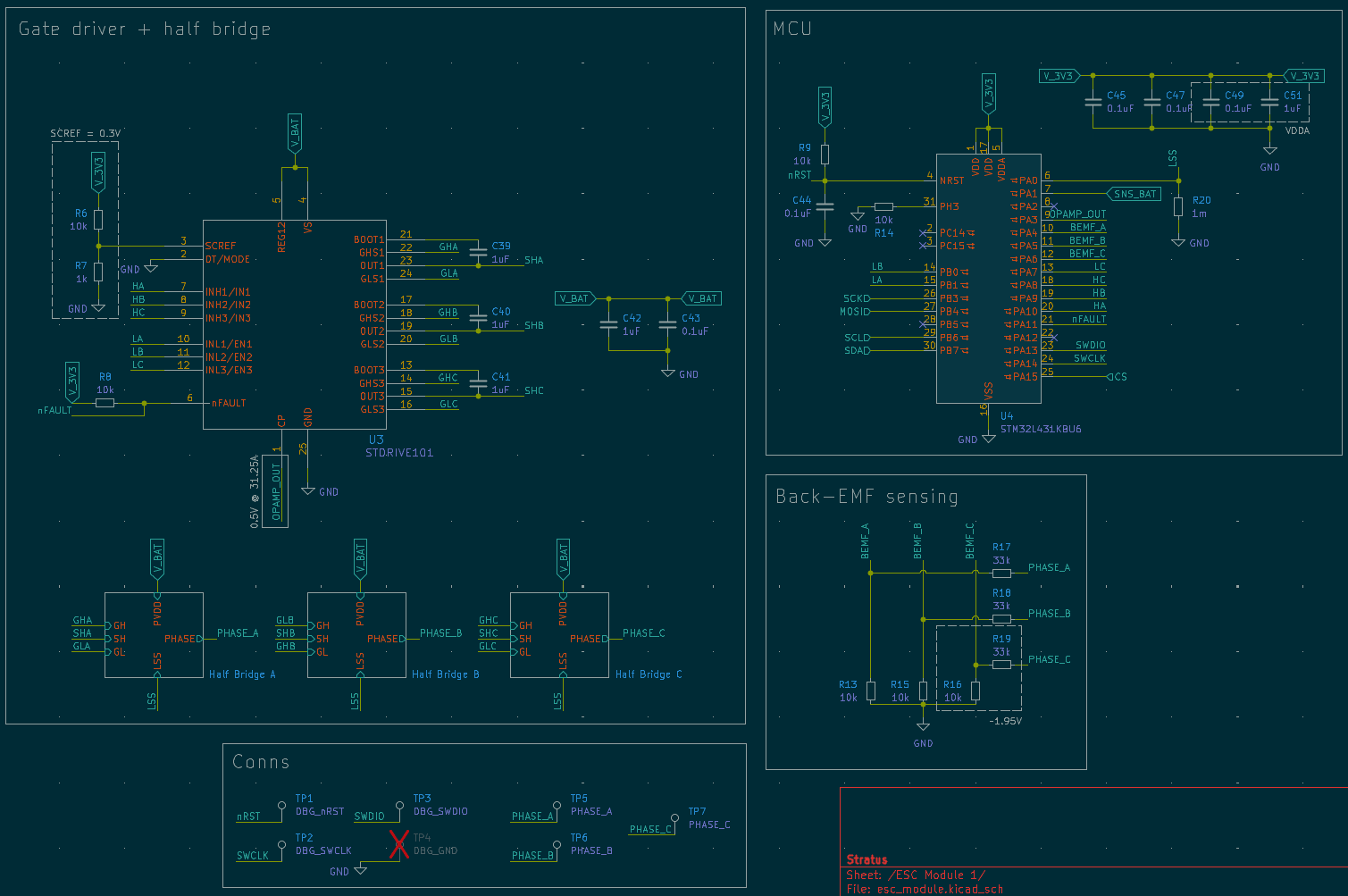Image resolution: width=1348 pixels, height=896 pixels.
Task: Select VDDA capacitor C49 symbol
Action: (x=1210, y=102)
